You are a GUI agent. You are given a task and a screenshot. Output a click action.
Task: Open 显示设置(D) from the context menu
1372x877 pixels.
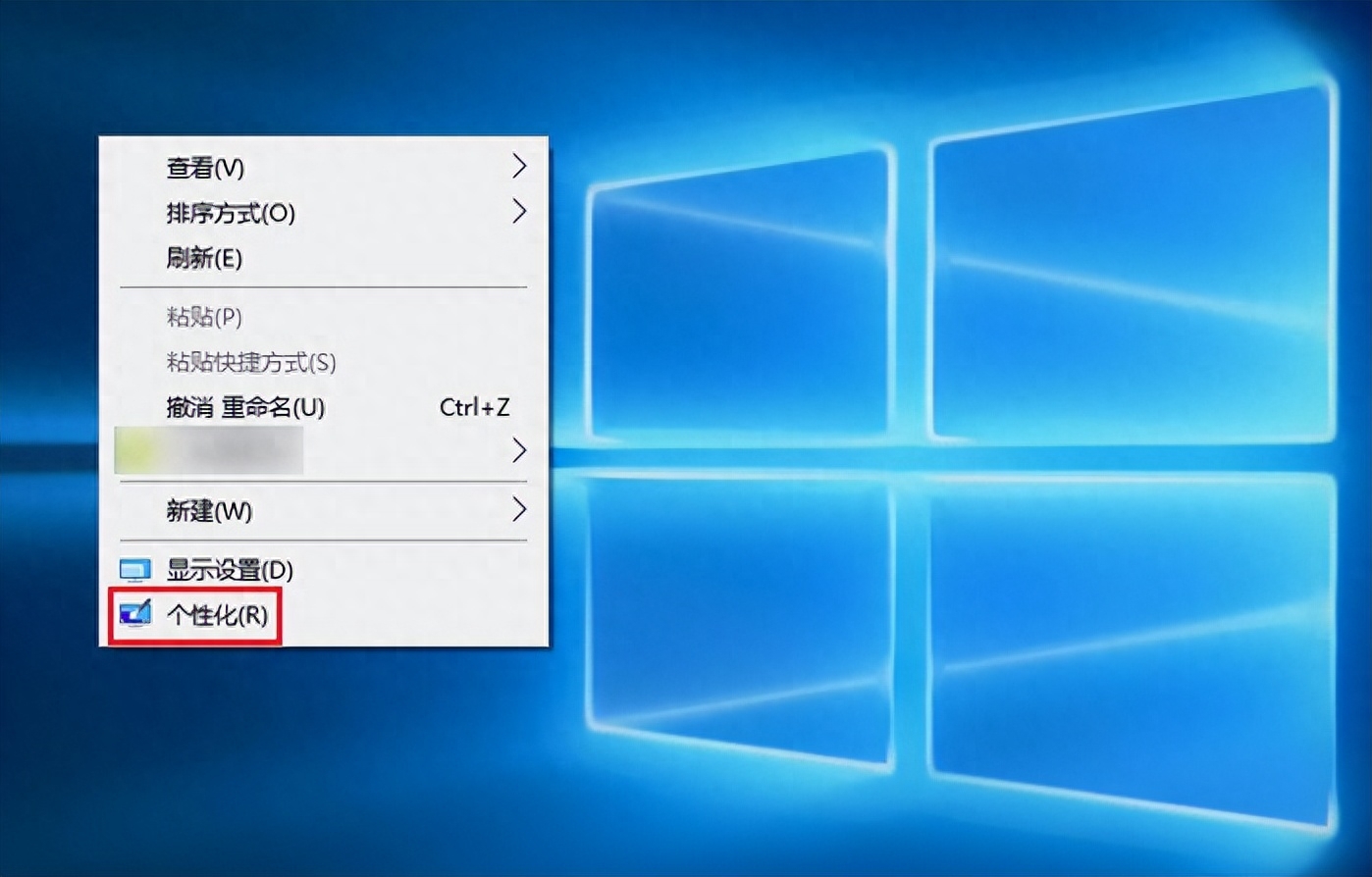(x=230, y=570)
